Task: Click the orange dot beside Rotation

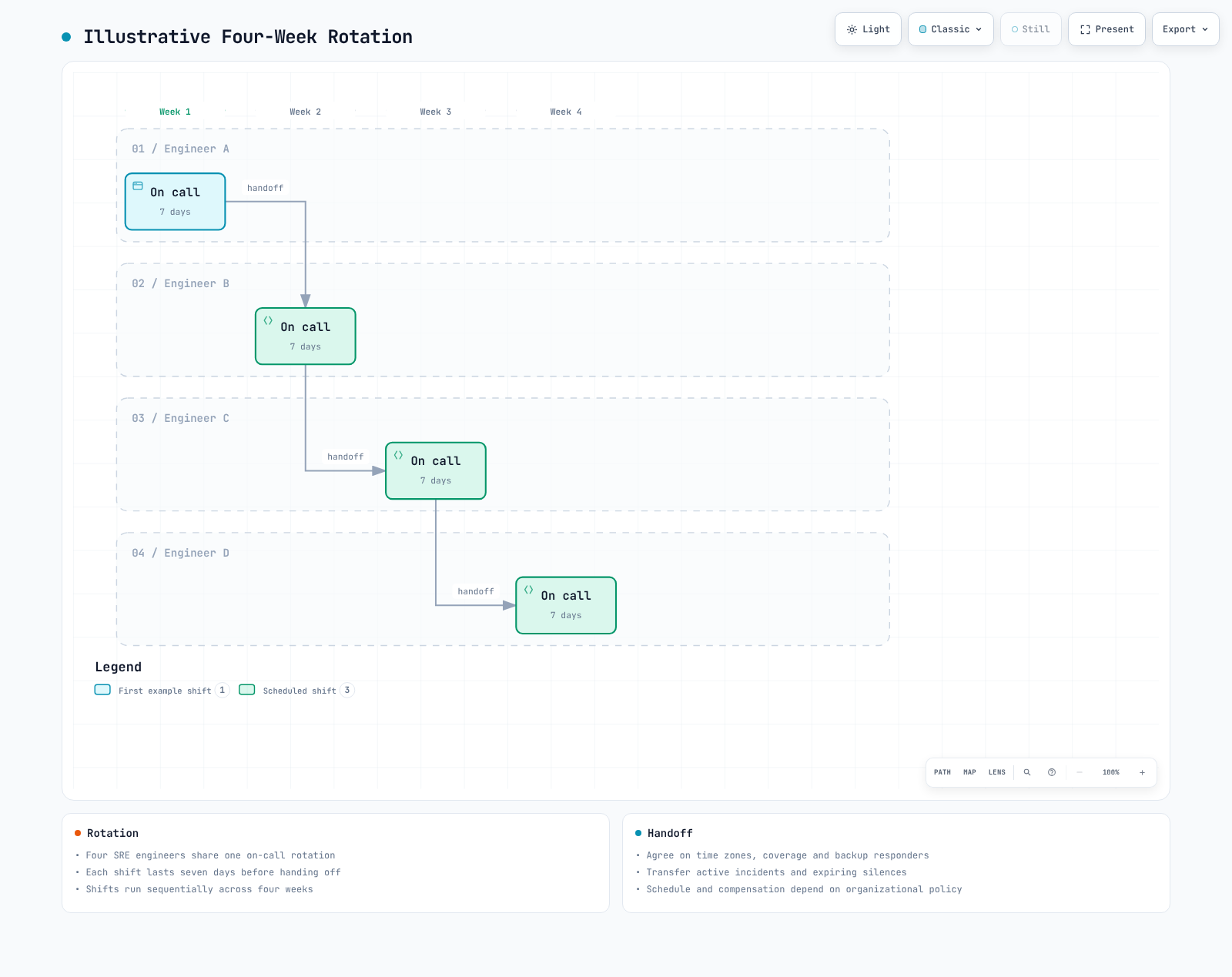Action: tap(78, 833)
